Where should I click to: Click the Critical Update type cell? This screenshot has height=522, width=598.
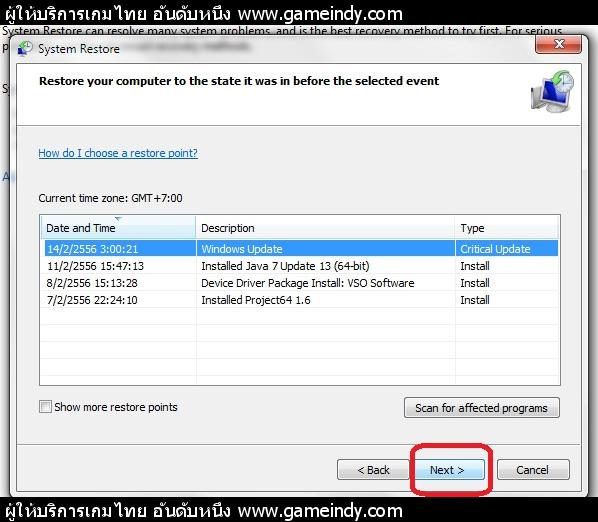(x=495, y=249)
